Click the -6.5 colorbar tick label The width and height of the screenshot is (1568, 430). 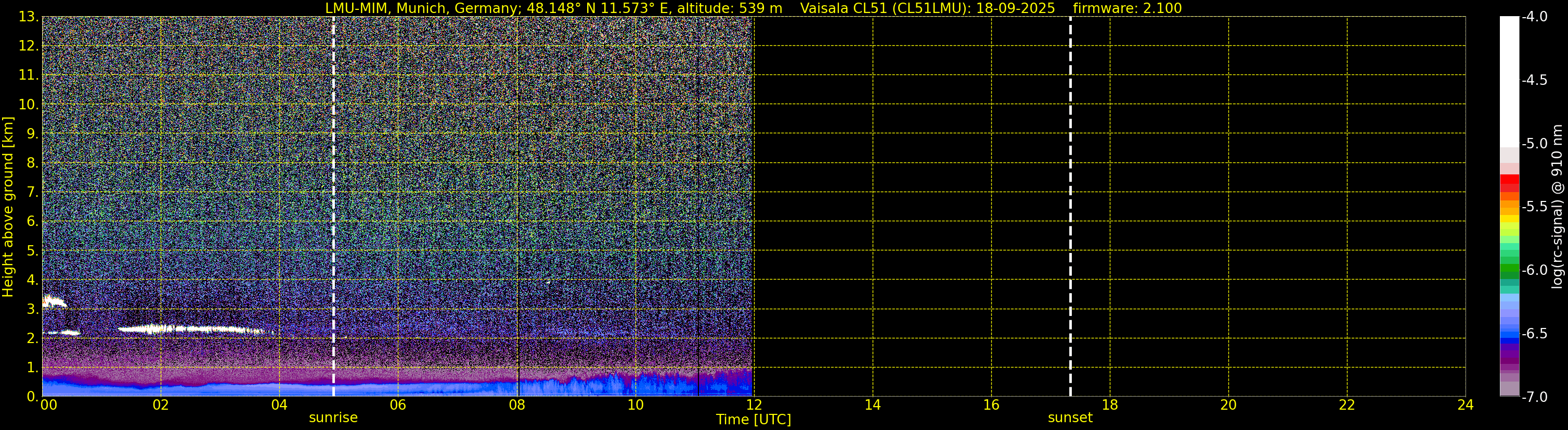click(1534, 334)
